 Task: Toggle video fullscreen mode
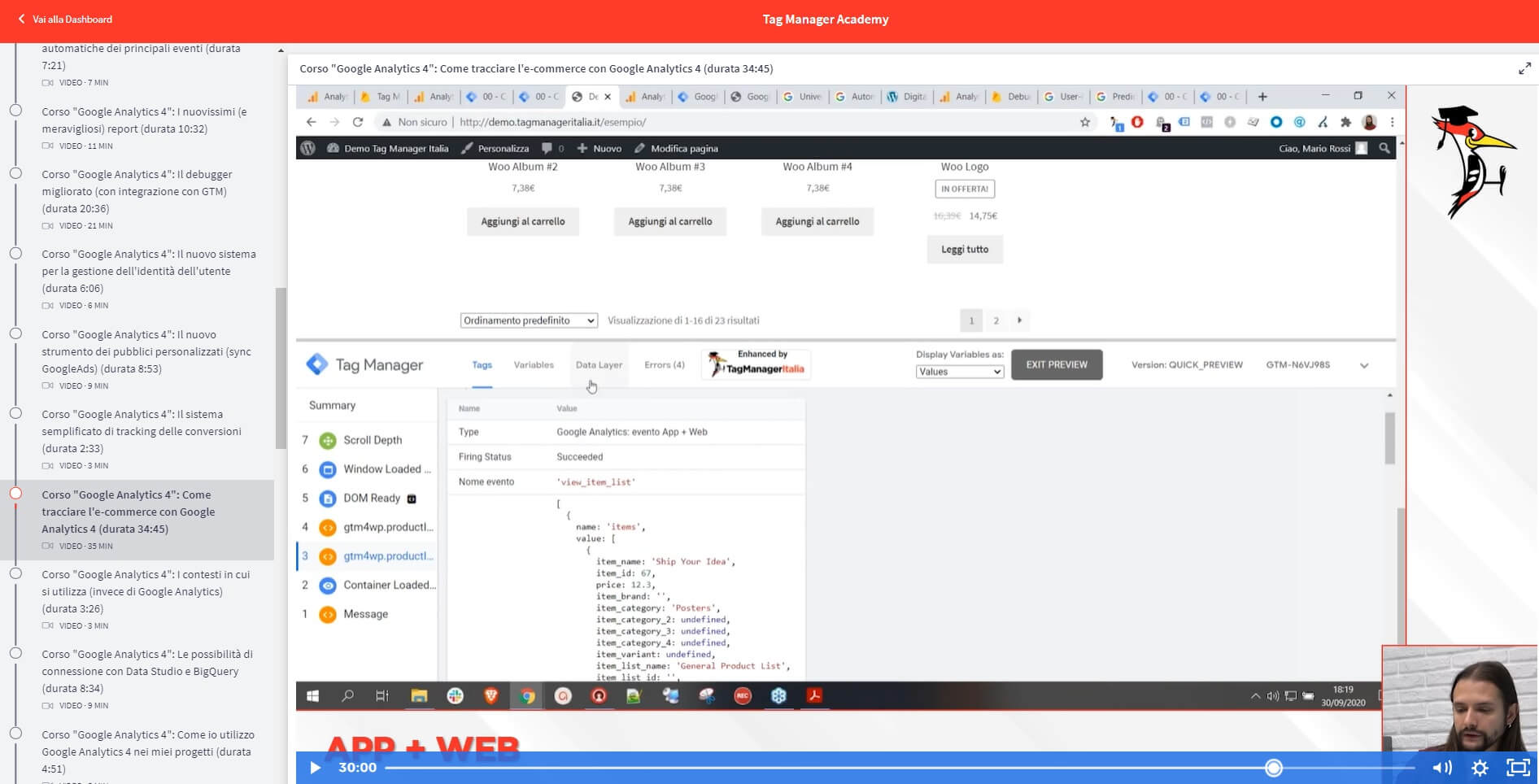point(1518,767)
